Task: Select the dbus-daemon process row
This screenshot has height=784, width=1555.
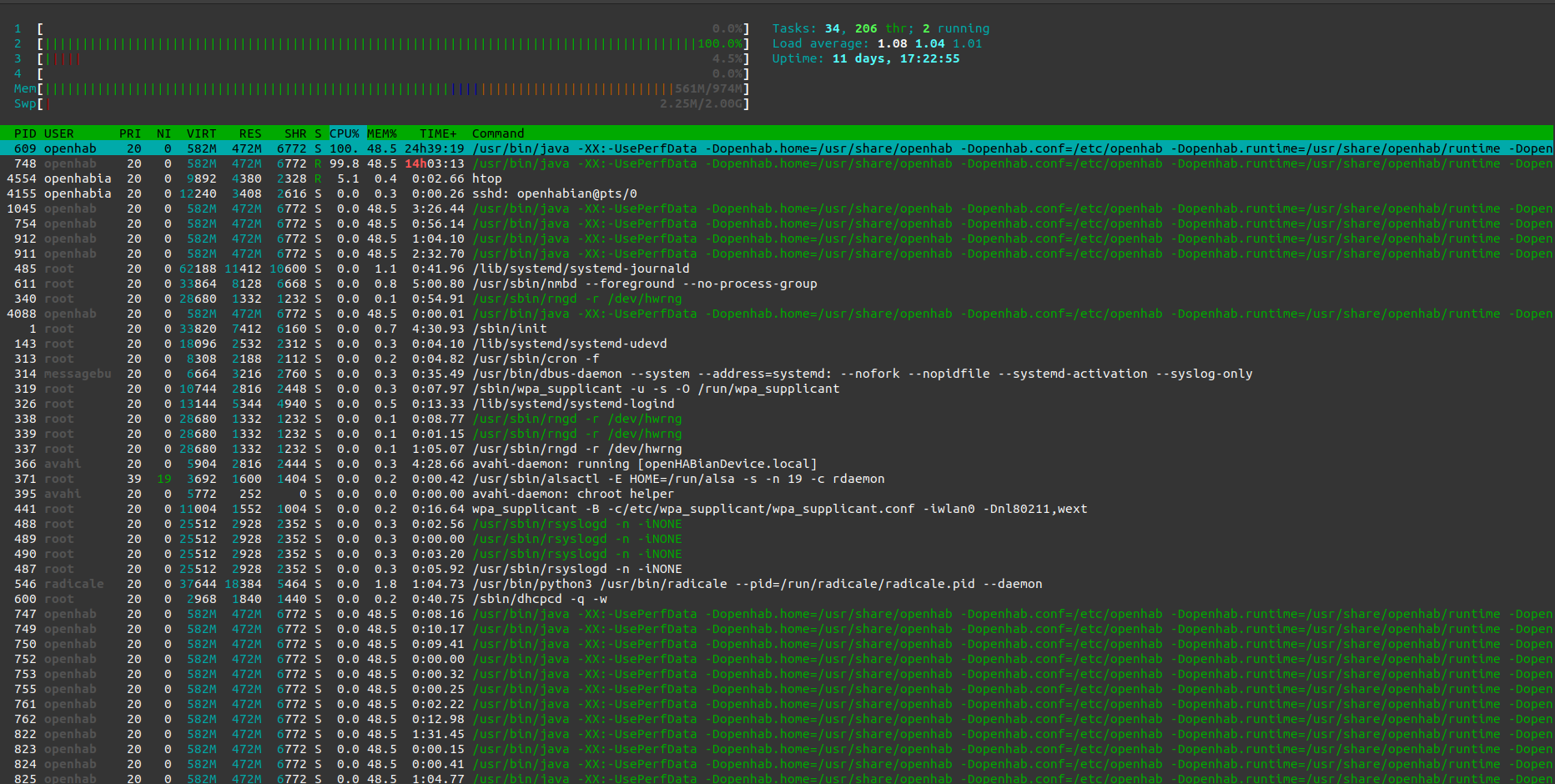Action: 777,374
